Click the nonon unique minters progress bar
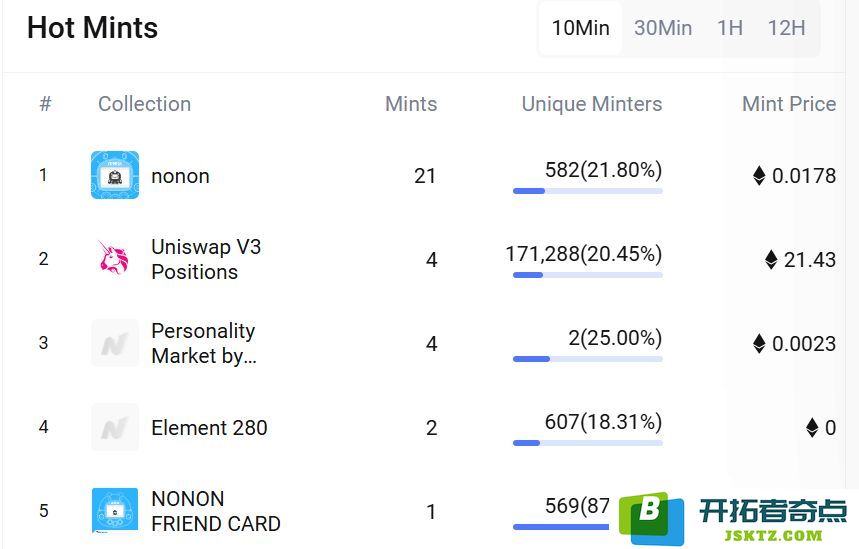 pos(587,190)
